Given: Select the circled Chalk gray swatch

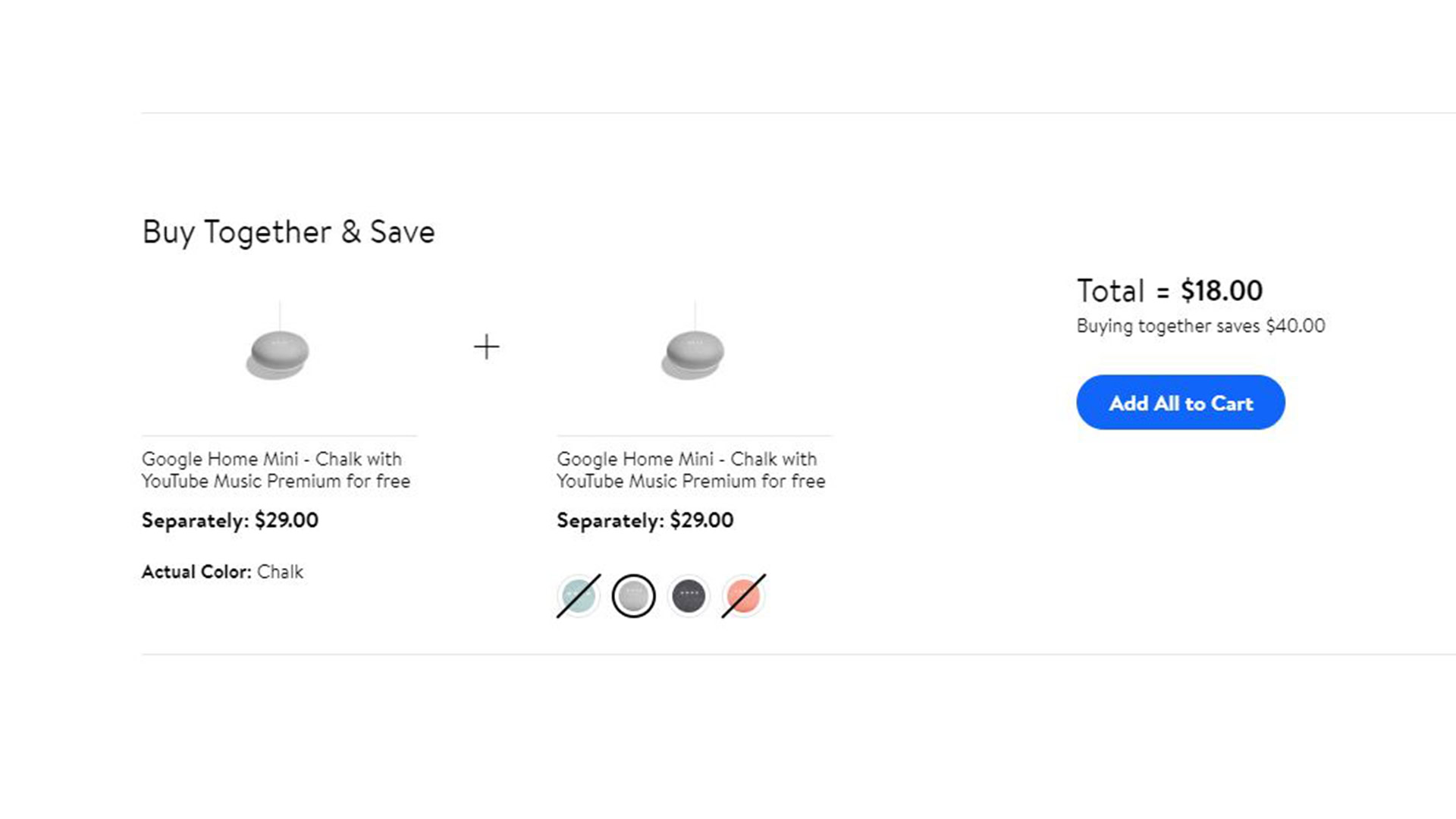Looking at the screenshot, I should coord(633,596).
